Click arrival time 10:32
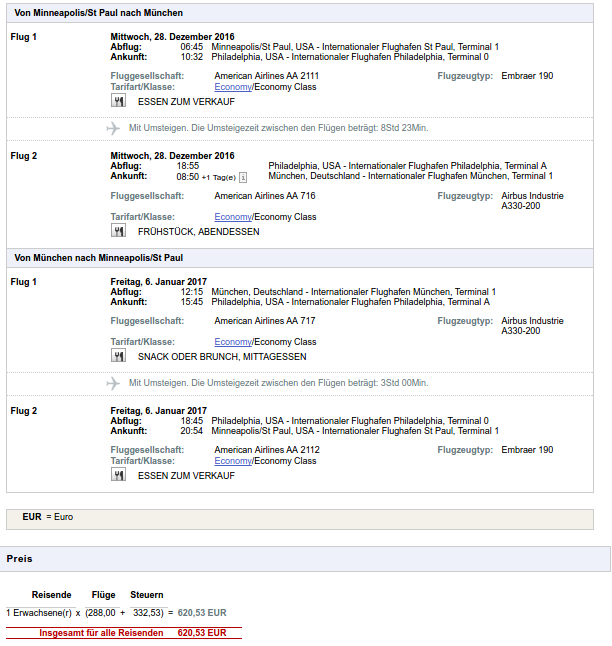The width and height of the screenshot is (612, 646). tap(192, 57)
